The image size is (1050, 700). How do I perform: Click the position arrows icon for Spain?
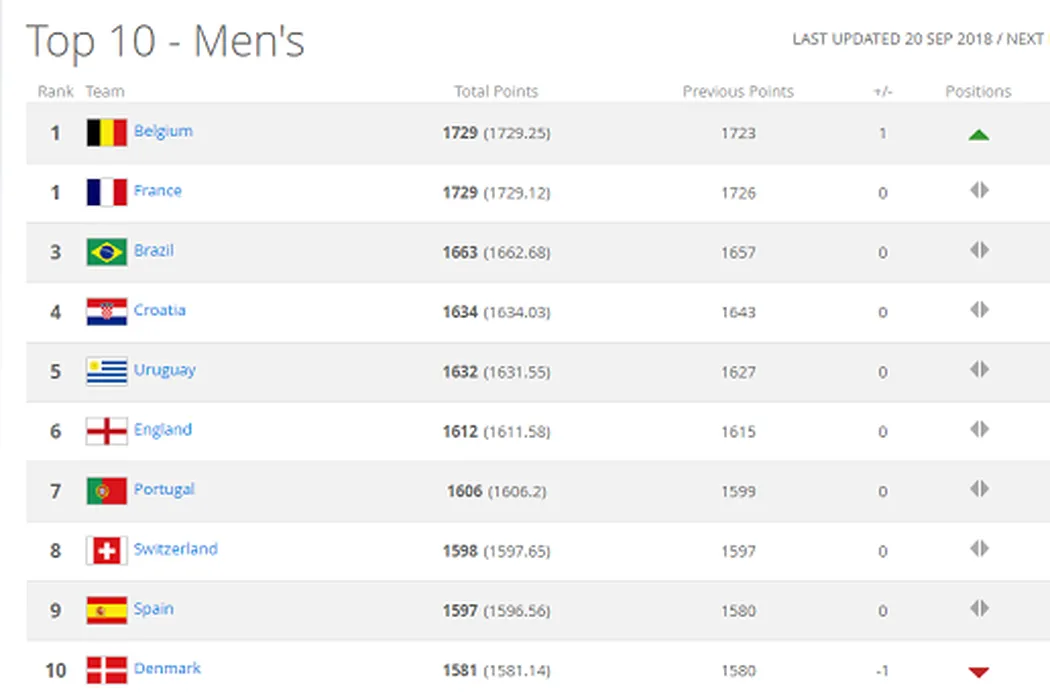[x=978, y=608]
